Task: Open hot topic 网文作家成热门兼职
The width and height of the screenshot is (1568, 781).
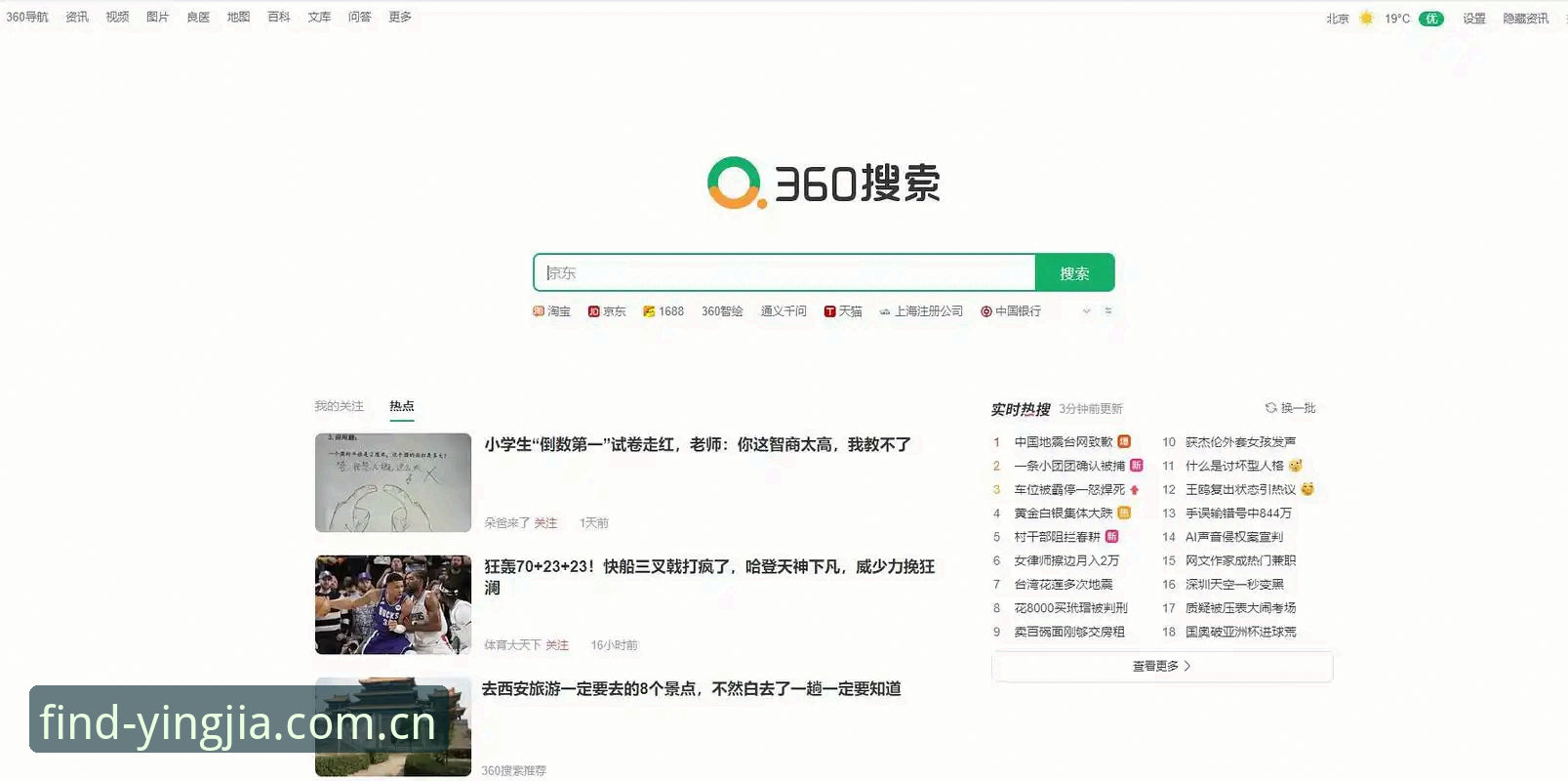Action: click(1240, 560)
